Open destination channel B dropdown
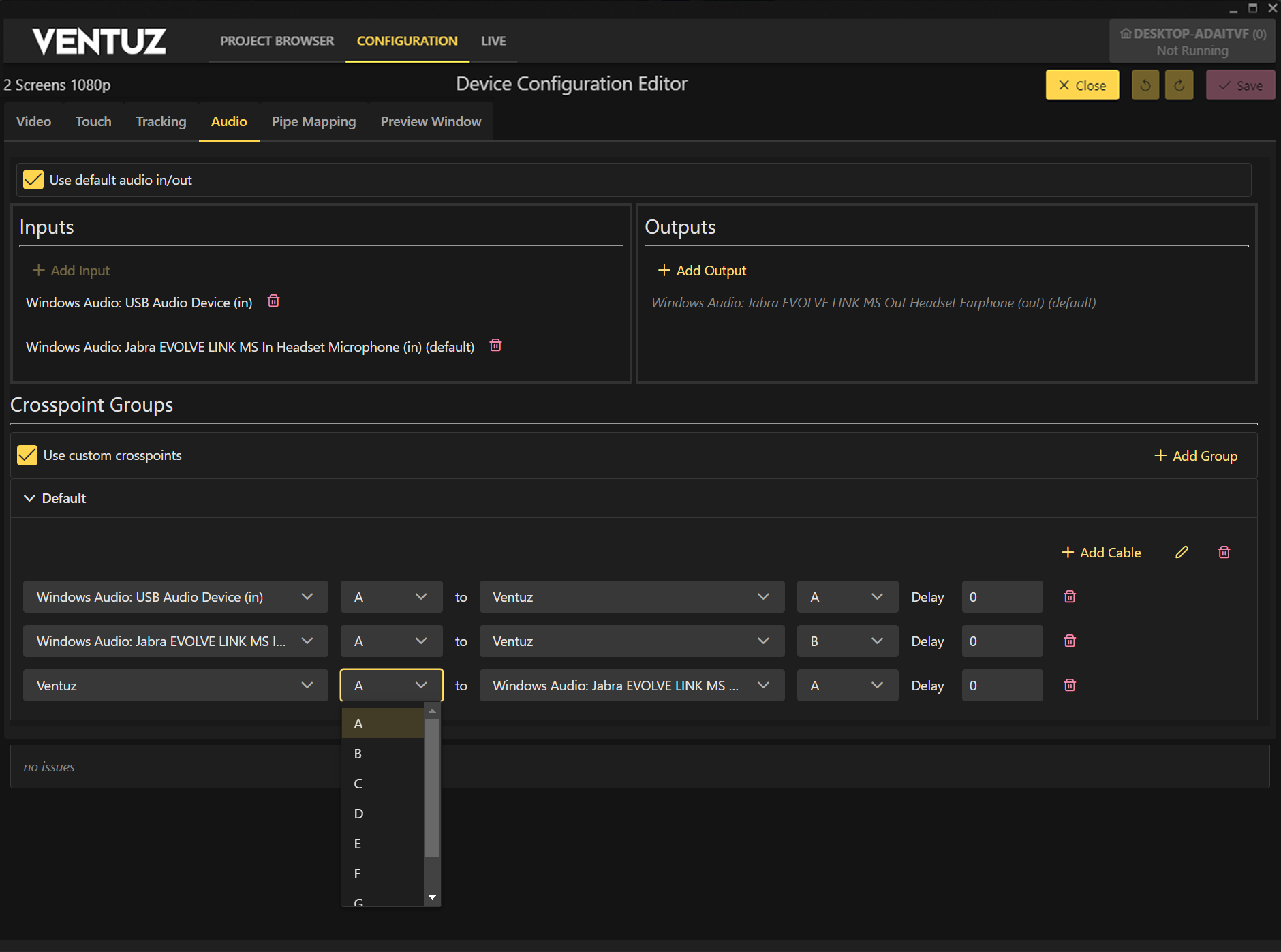This screenshot has width=1281, height=952. [x=847, y=641]
